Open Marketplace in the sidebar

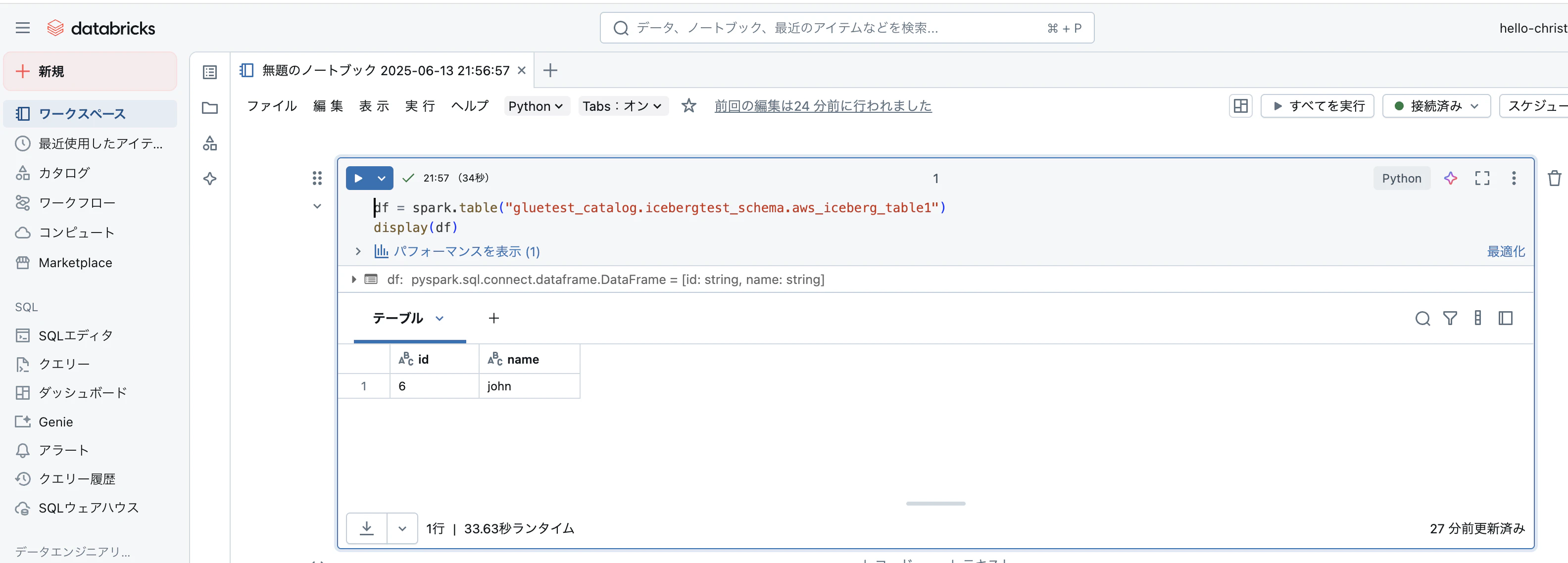pyautogui.click(x=90, y=262)
